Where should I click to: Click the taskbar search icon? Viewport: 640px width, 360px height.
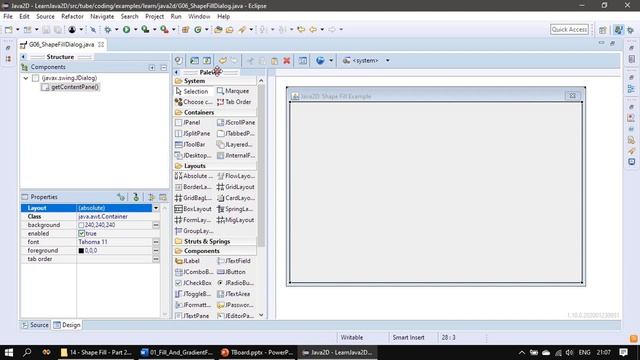27,352
